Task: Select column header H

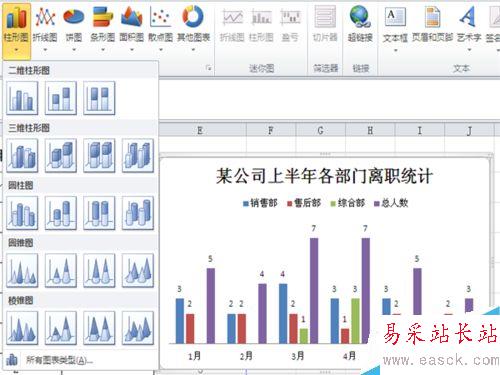Action: 370,130
